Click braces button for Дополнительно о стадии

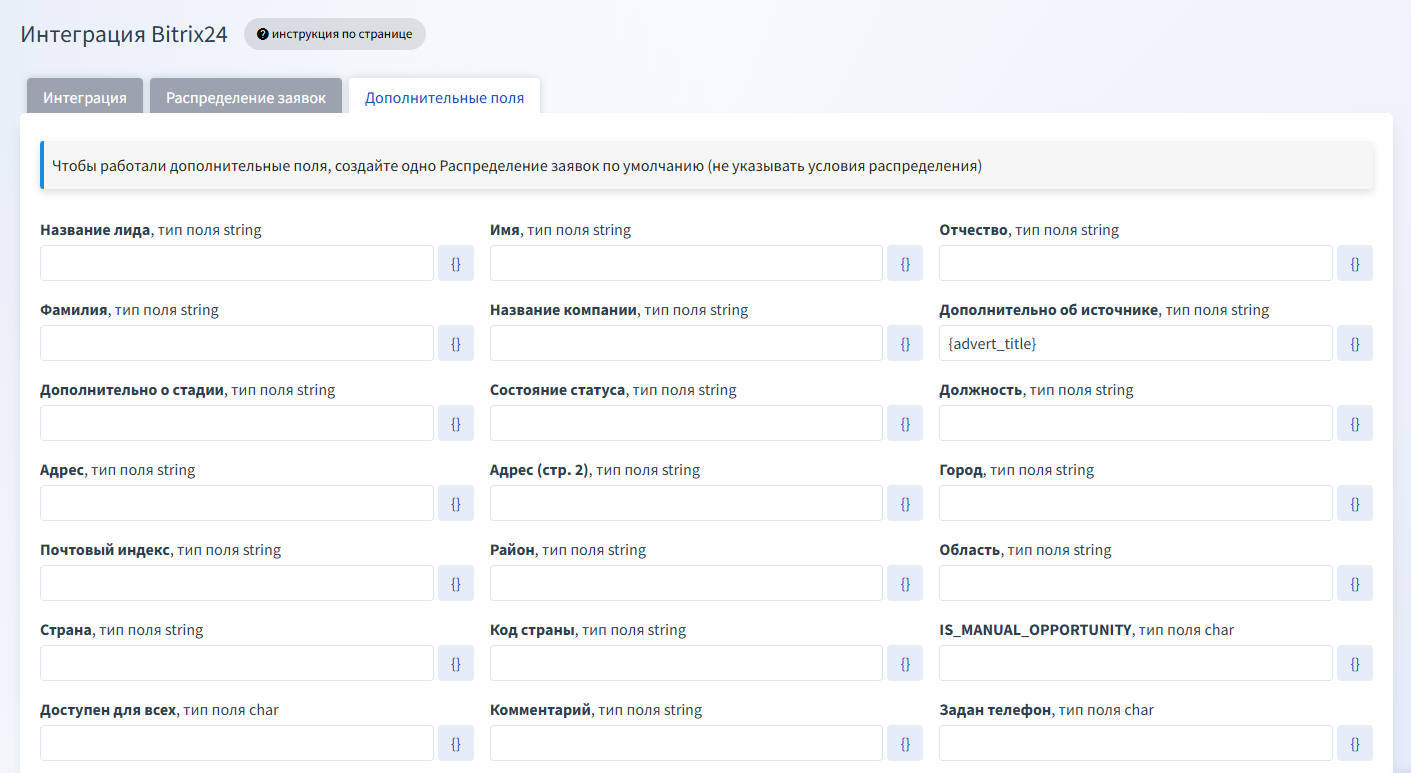coord(456,423)
